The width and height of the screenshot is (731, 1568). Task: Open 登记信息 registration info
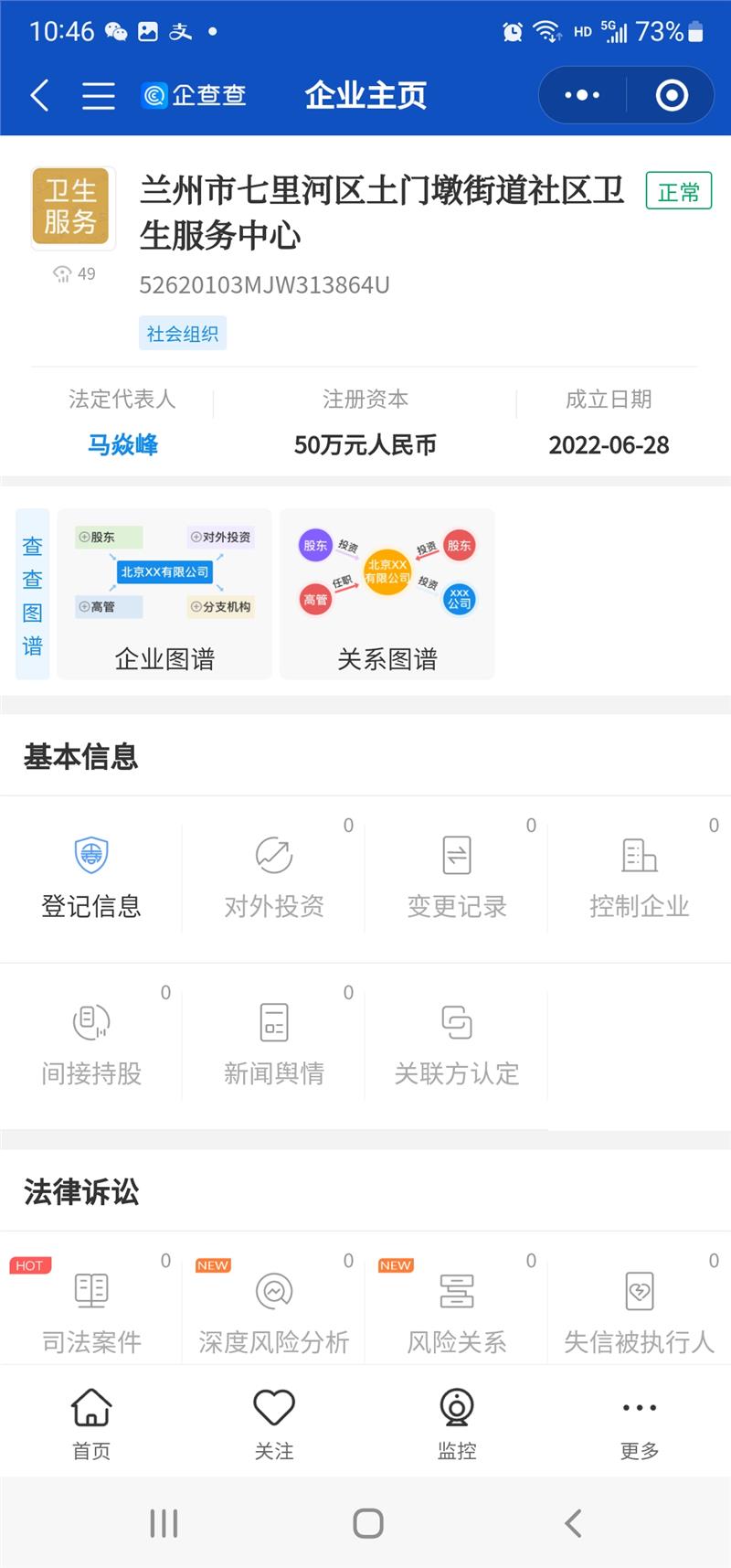[x=91, y=876]
